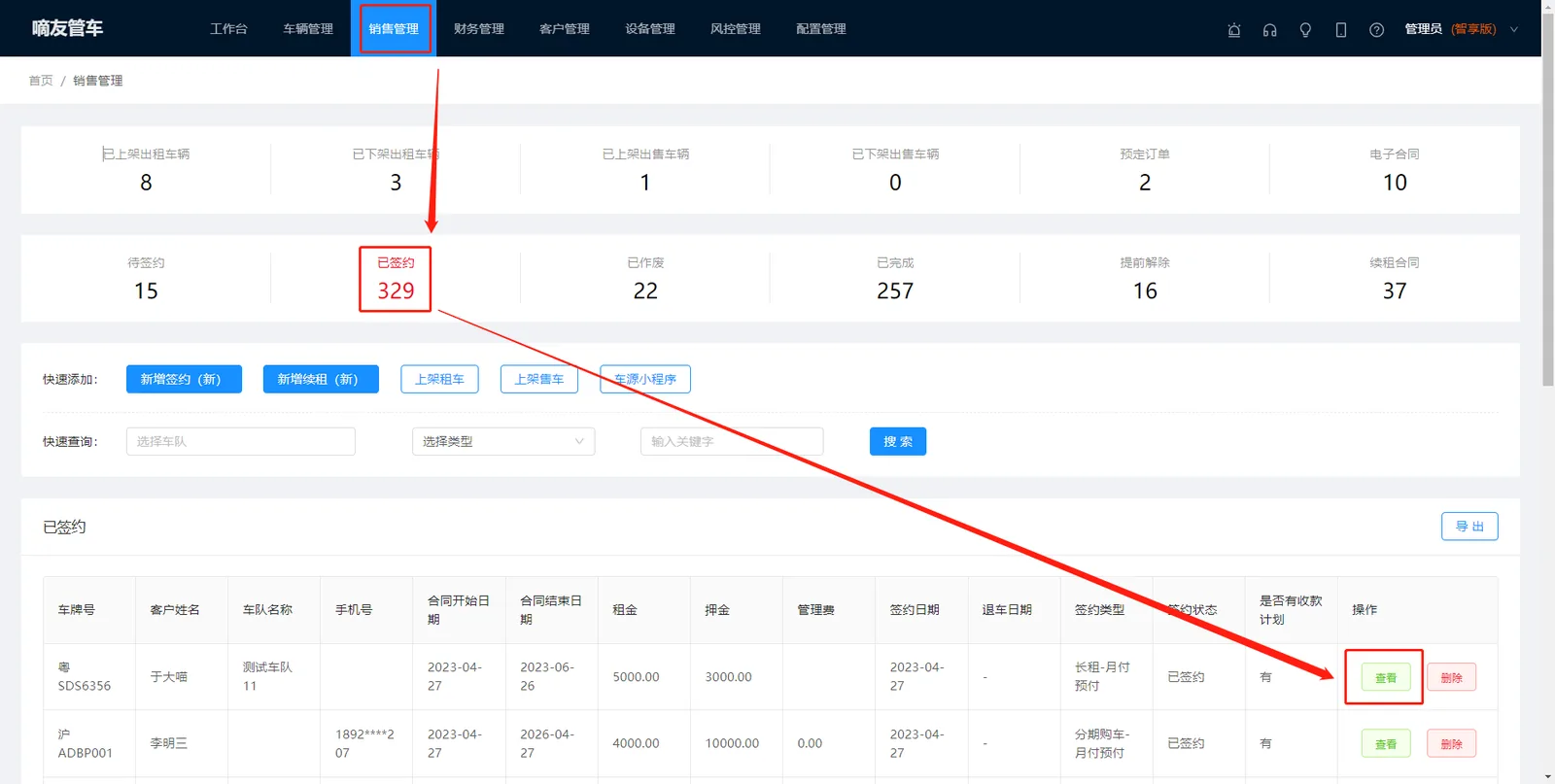1555x784 pixels.
Task: Open 财务管理 menu
Action: [x=479, y=29]
